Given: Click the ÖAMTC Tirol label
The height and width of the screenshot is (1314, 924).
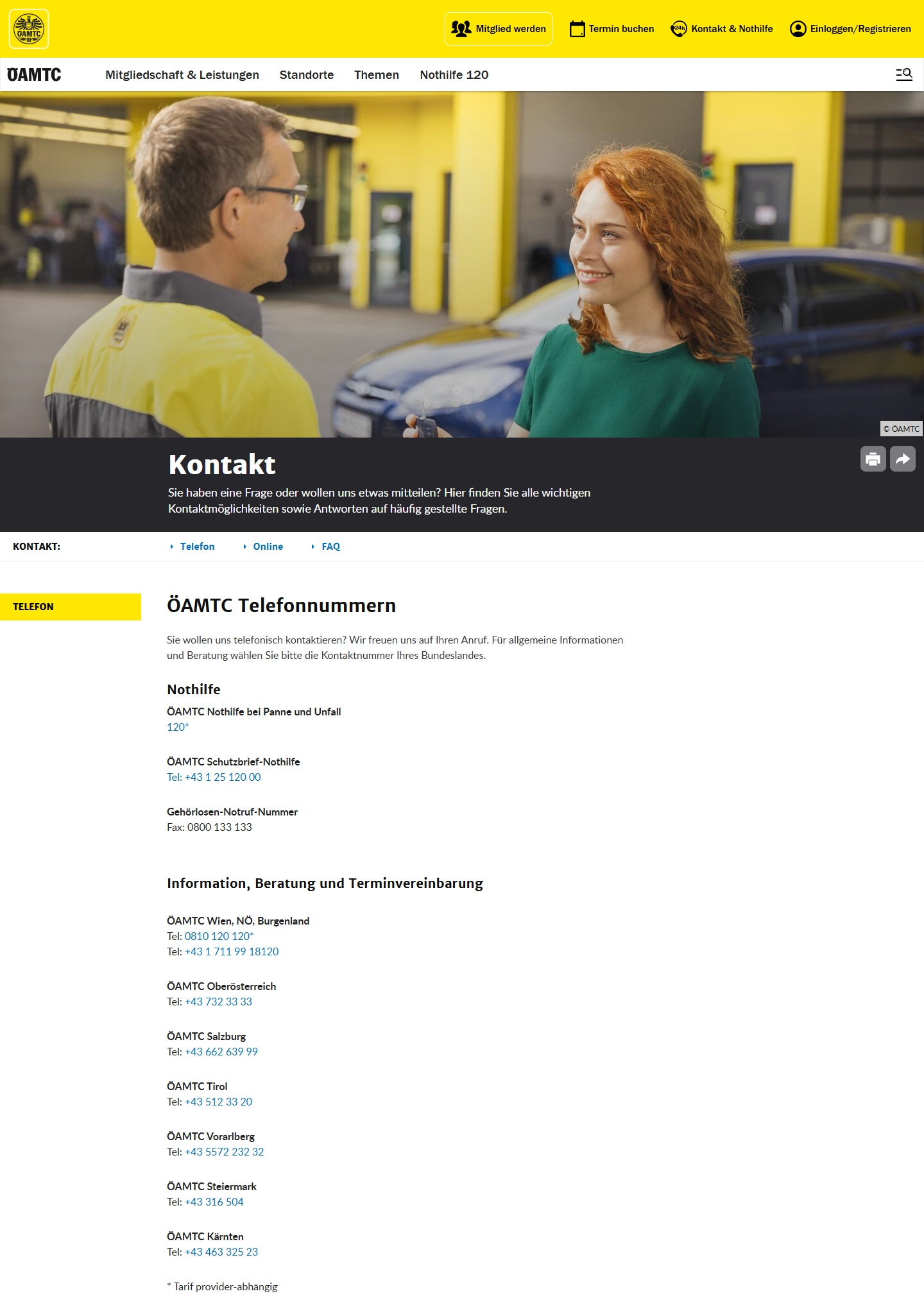Looking at the screenshot, I should [197, 1086].
